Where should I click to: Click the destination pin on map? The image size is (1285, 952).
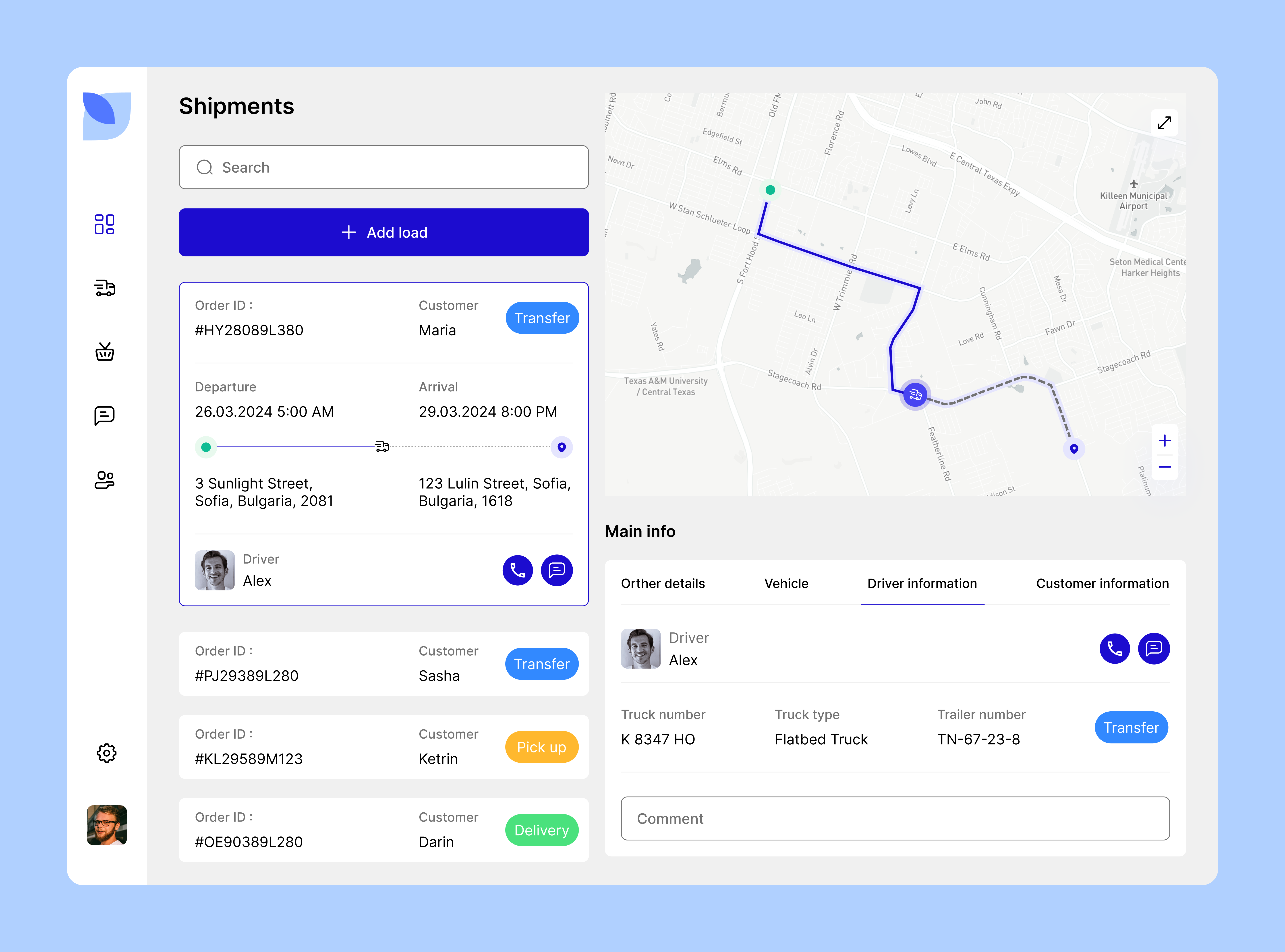pos(1074,449)
